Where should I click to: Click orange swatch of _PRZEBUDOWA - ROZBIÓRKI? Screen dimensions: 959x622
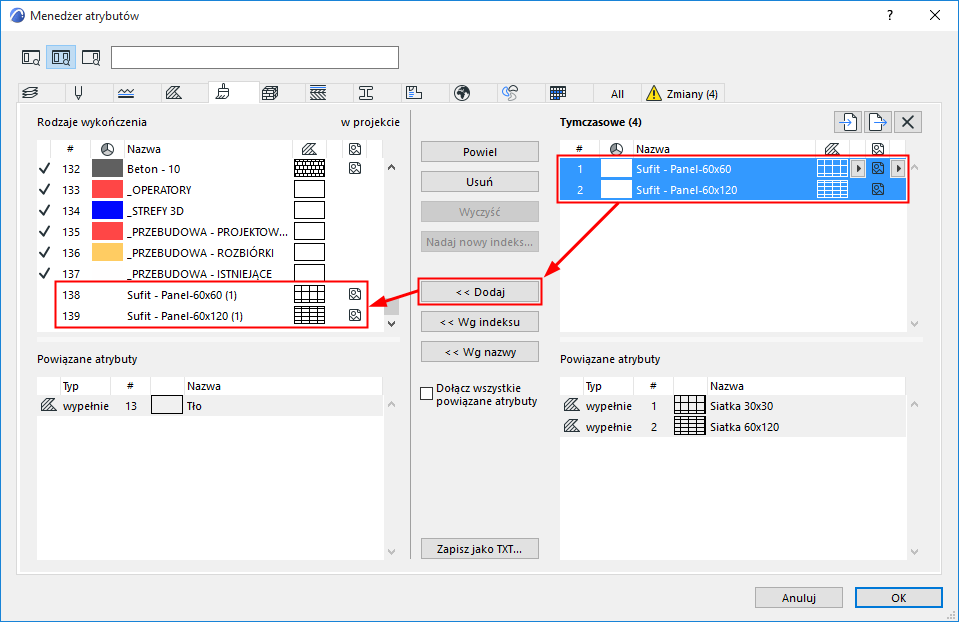point(107,253)
